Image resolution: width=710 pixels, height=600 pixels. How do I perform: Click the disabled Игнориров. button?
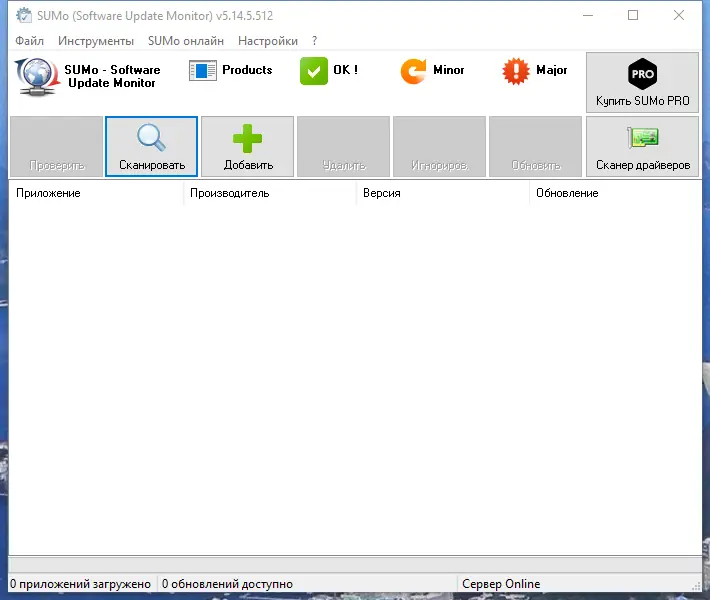(x=439, y=146)
